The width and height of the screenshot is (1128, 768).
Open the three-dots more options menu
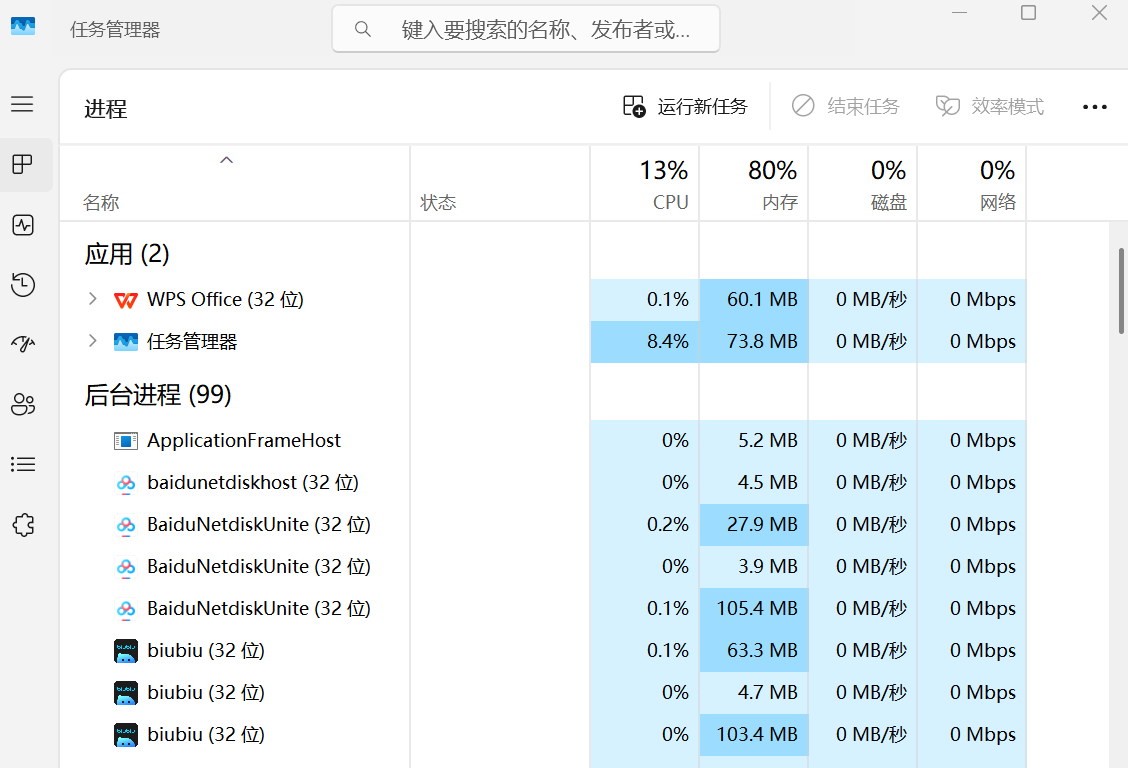click(1094, 107)
